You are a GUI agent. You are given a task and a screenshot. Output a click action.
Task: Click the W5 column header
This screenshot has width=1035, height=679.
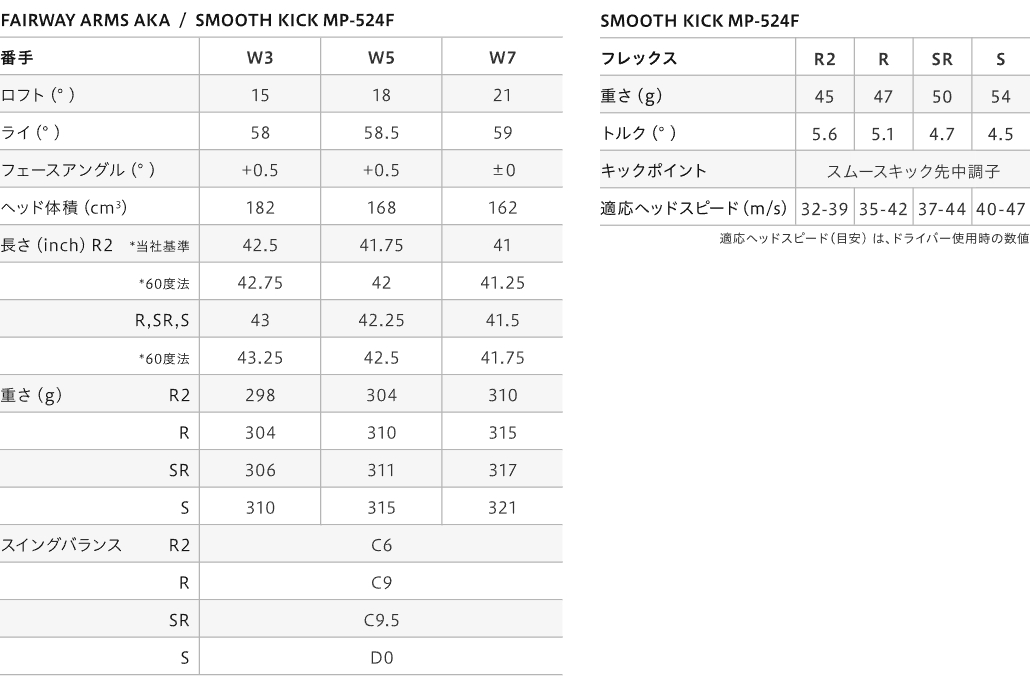click(381, 57)
